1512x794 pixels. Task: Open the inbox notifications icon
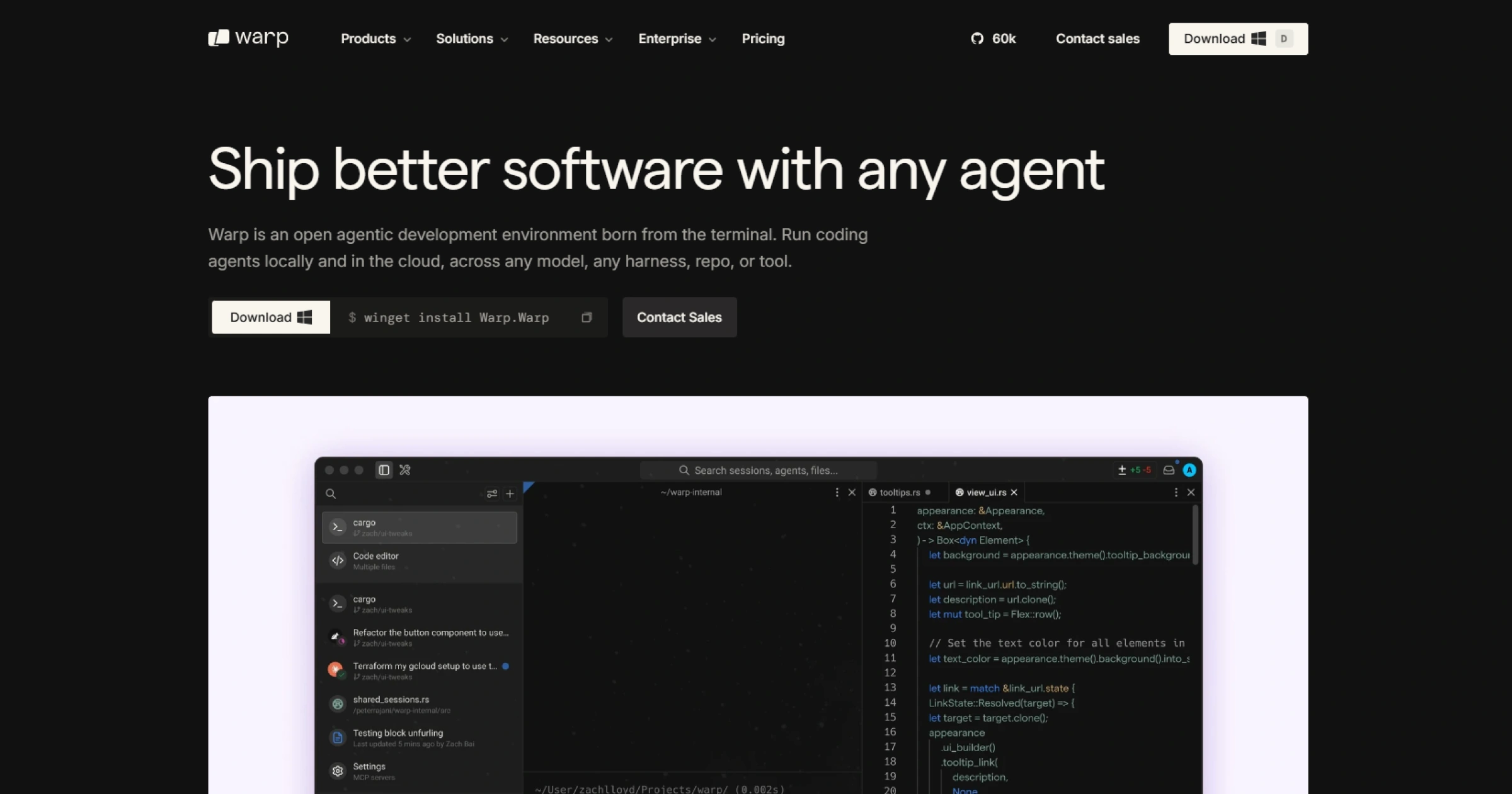point(1169,470)
